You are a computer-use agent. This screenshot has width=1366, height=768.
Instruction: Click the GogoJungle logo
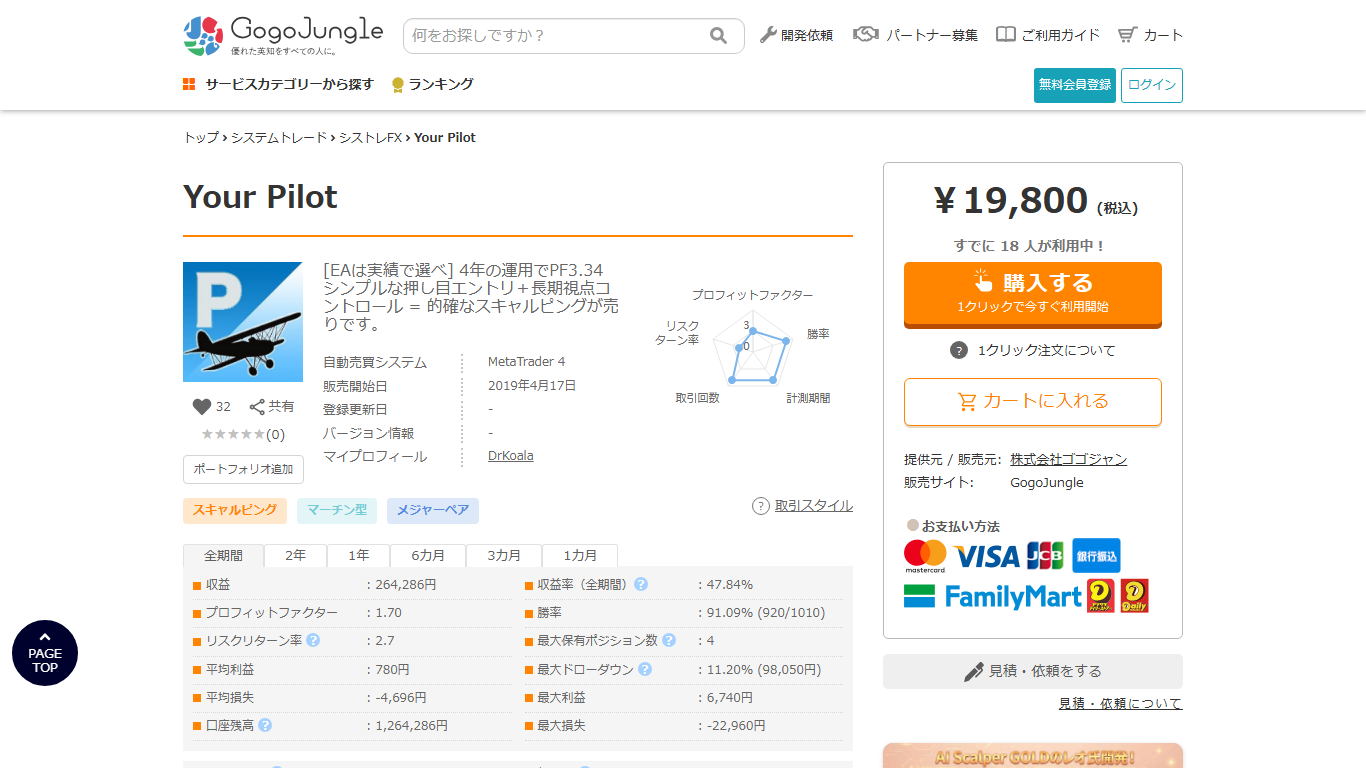283,35
